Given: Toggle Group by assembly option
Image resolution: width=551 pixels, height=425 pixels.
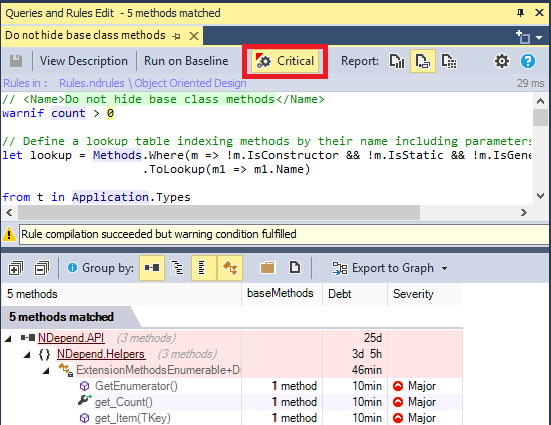Looking at the screenshot, I should 152,268.
